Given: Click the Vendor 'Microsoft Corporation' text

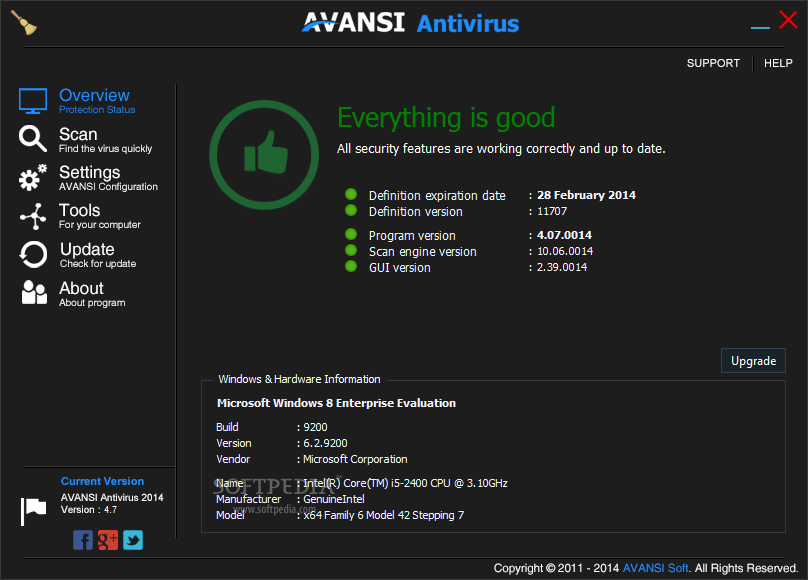Looking at the screenshot, I should tap(355, 459).
